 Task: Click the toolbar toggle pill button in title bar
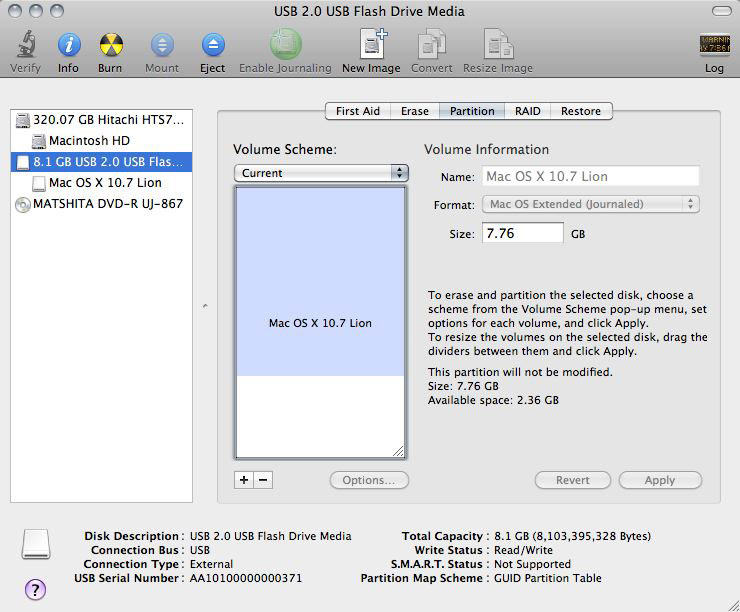(x=721, y=11)
